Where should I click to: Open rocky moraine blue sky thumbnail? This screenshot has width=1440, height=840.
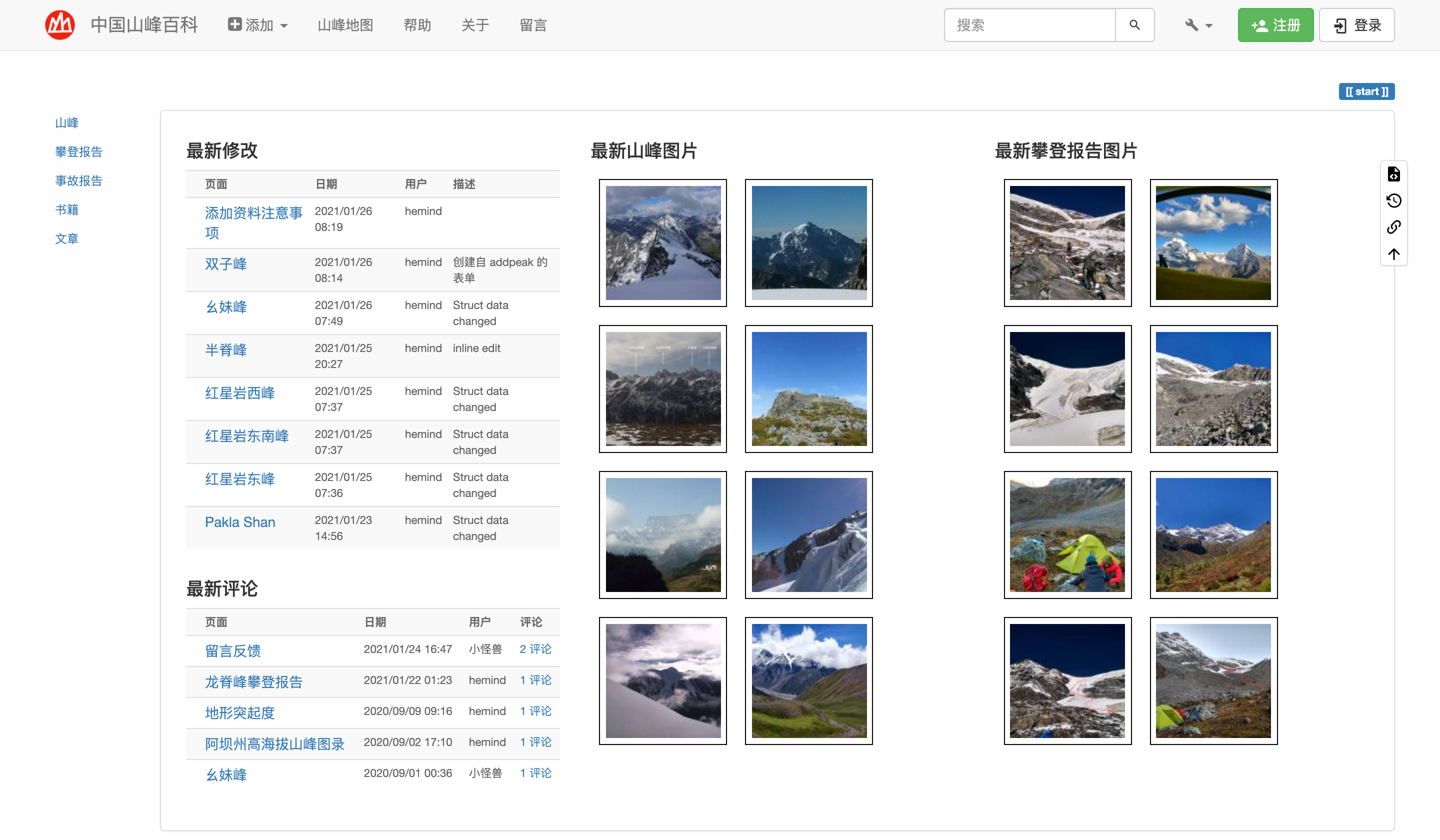(1213, 388)
